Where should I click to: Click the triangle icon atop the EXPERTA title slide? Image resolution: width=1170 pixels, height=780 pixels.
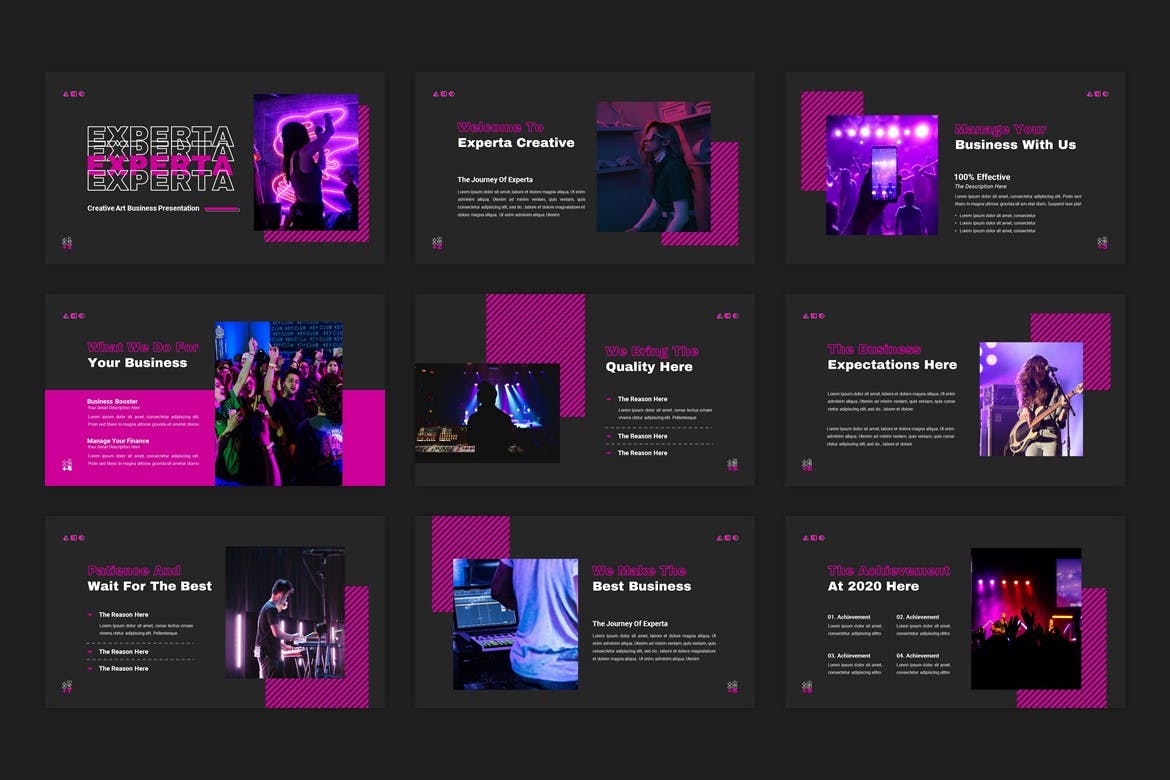(x=65, y=93)
